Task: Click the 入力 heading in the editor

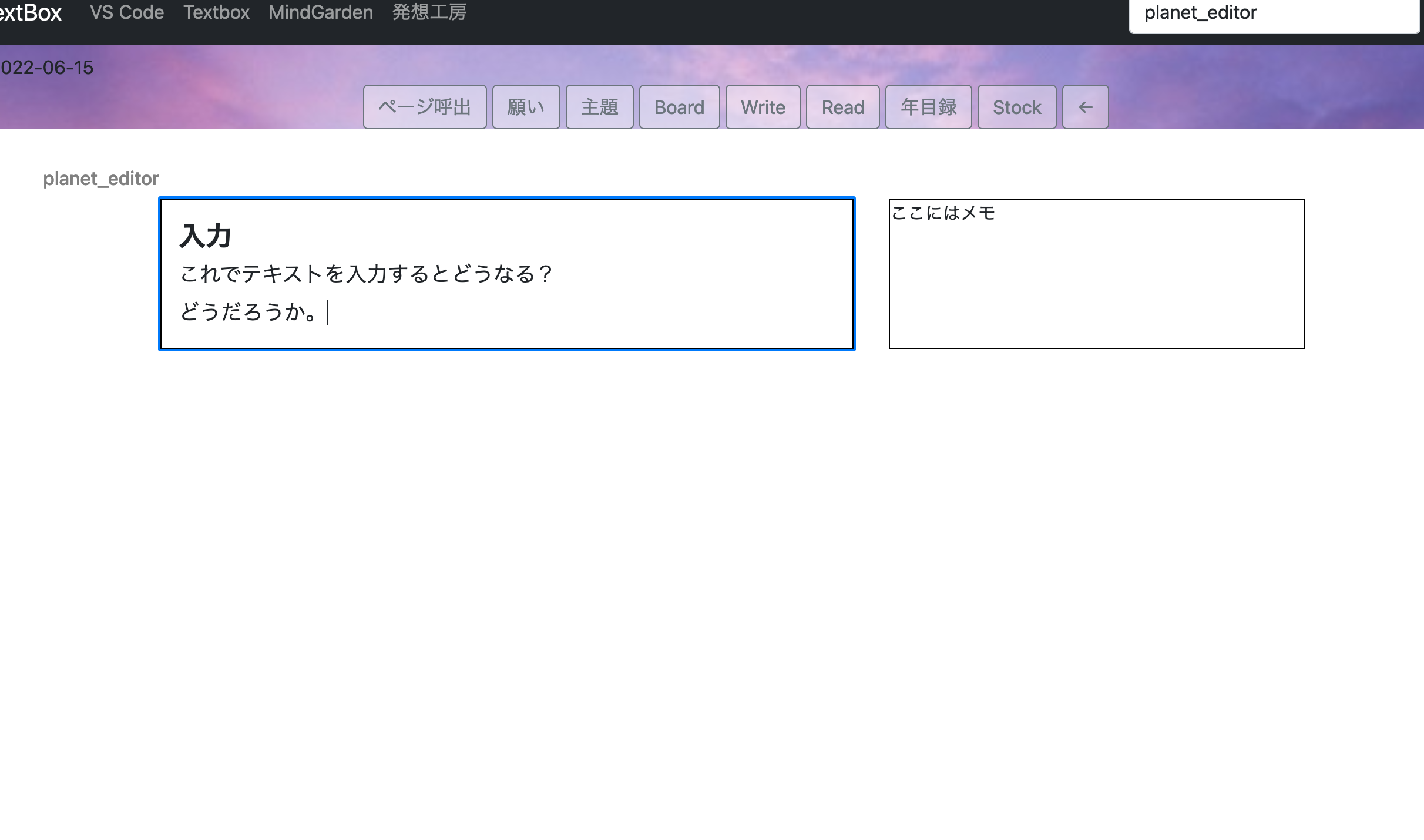Action: point(206,236)
